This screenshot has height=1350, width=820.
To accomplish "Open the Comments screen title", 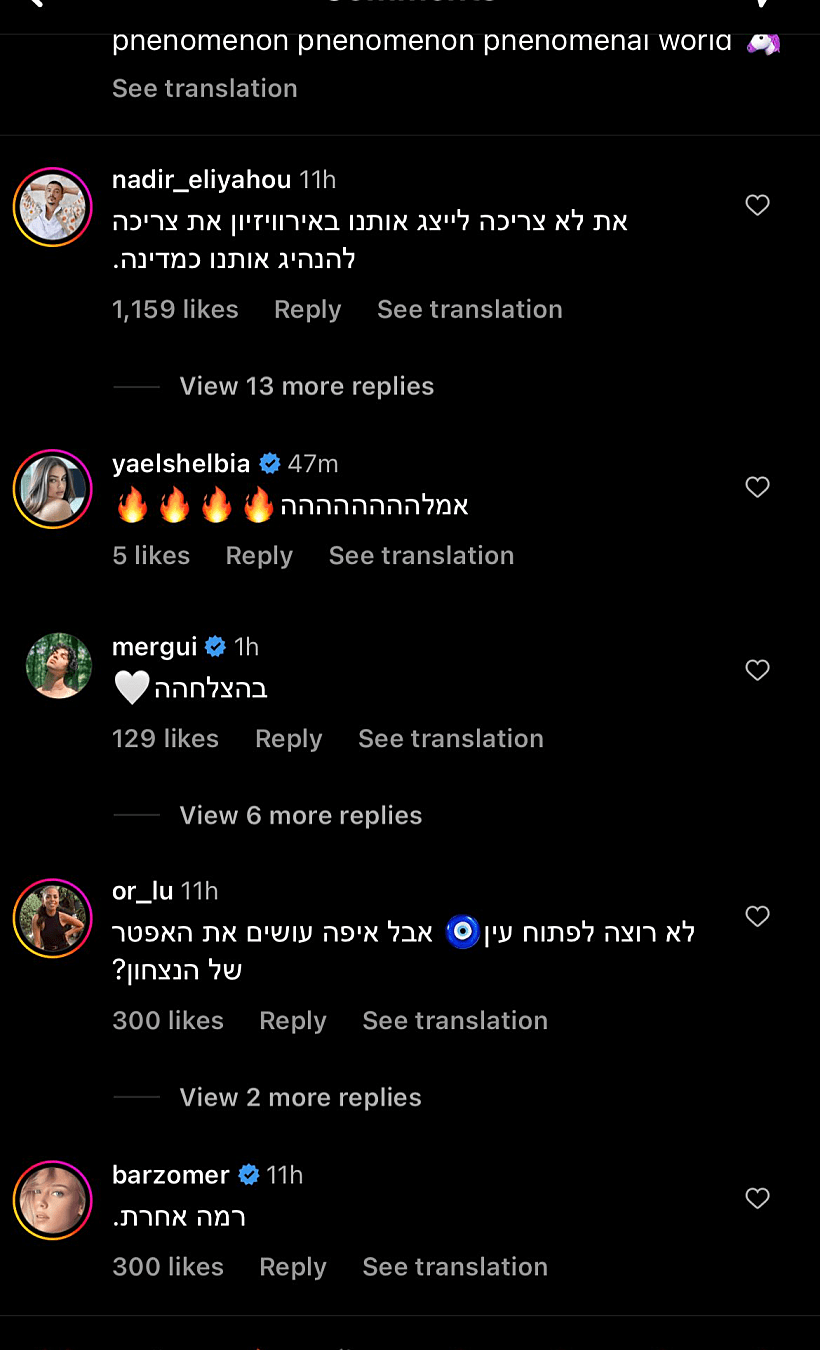I will pyautogui.click(x=410, y=5).
